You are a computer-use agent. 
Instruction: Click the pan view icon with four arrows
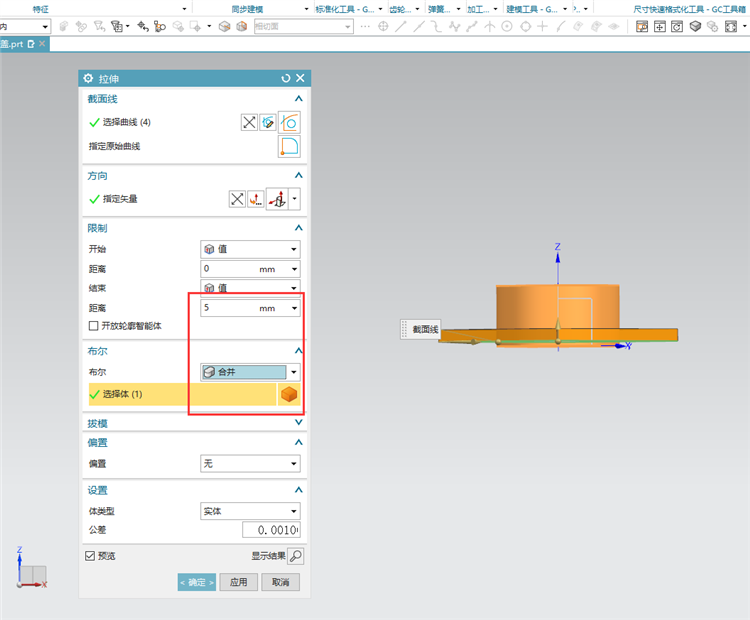(660, 26)
